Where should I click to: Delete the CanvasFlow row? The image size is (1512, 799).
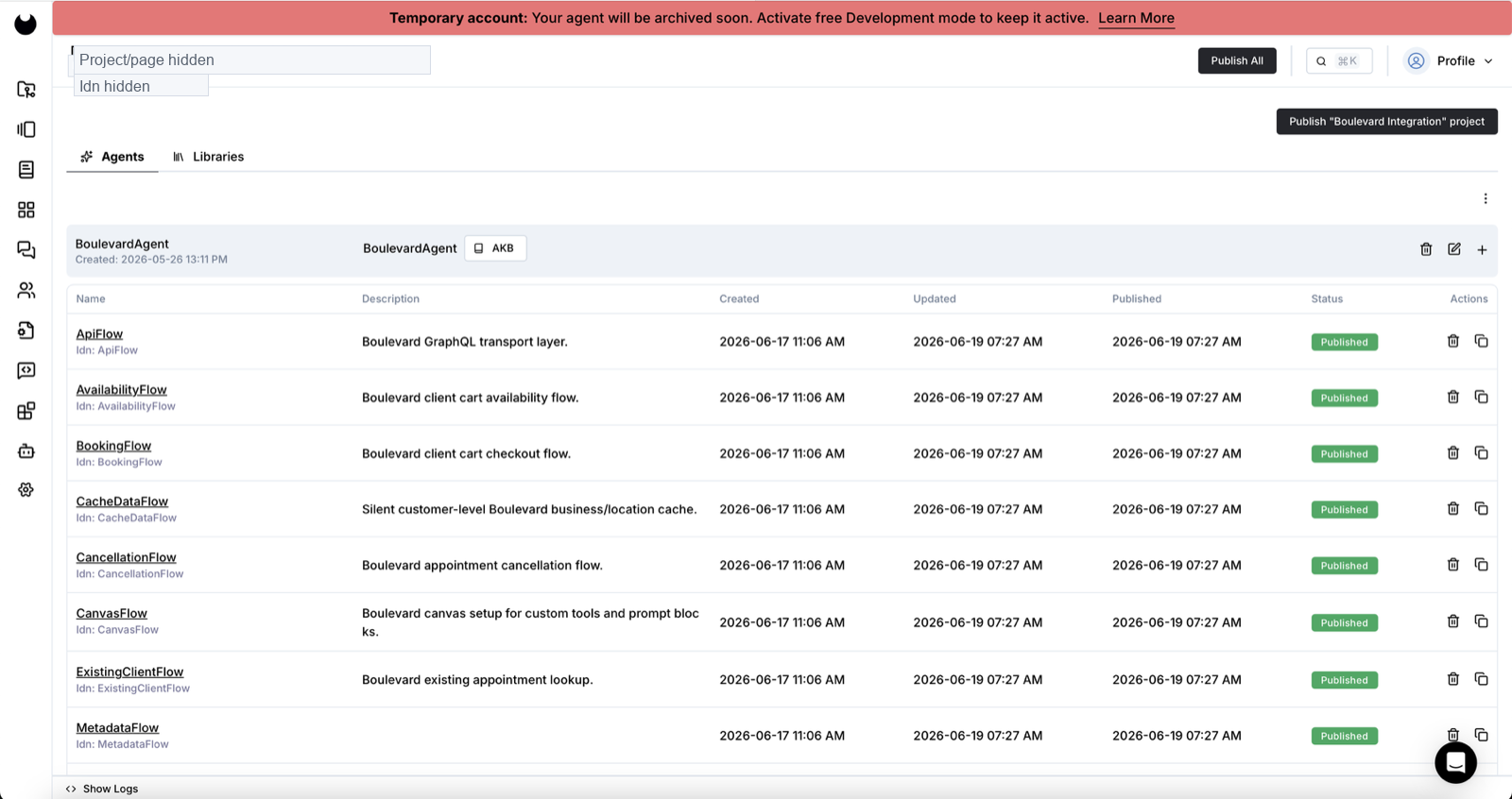click(1453, 621)
